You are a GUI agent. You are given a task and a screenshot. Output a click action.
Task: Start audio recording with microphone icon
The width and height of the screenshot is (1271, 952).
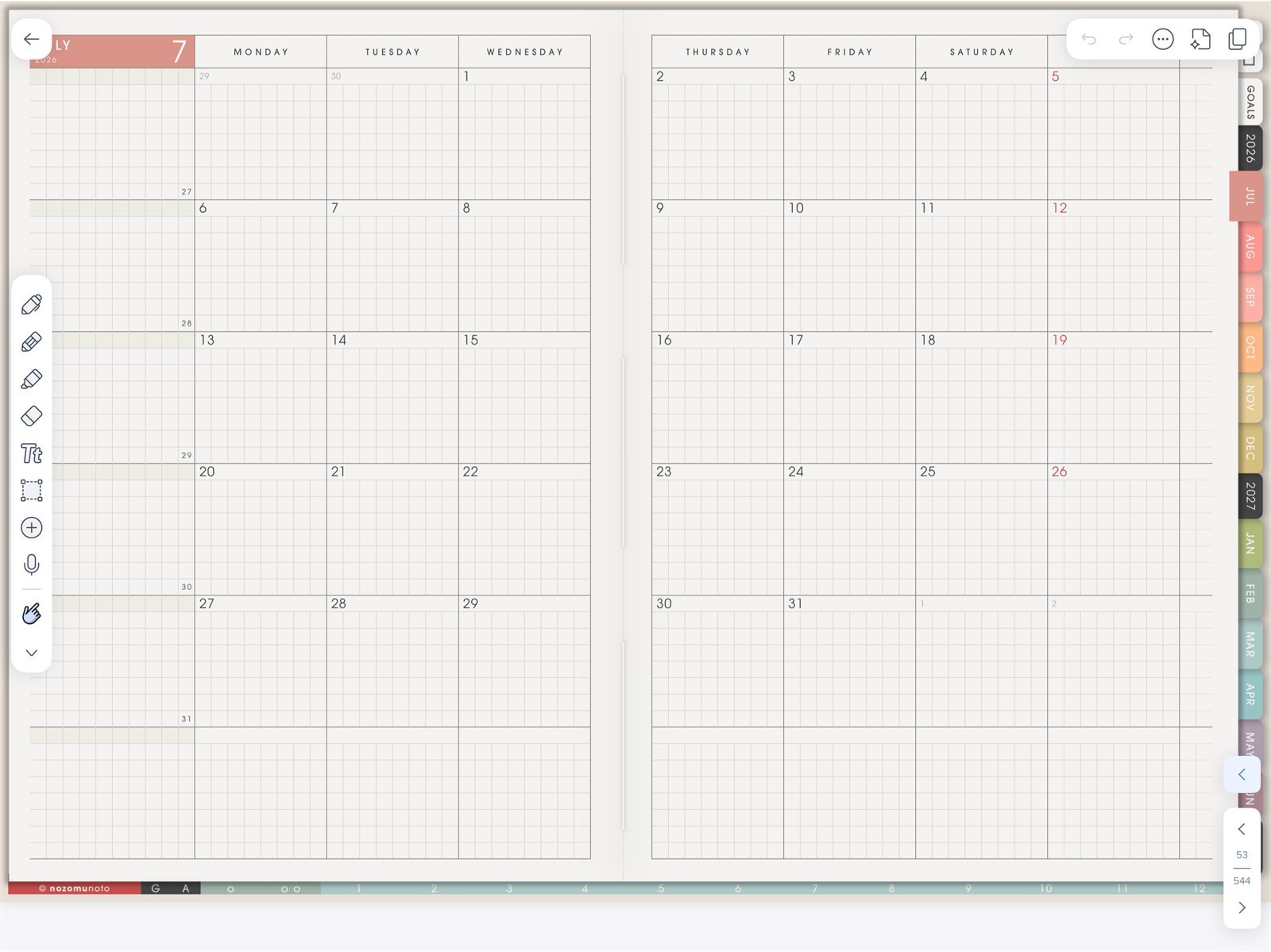32,565
